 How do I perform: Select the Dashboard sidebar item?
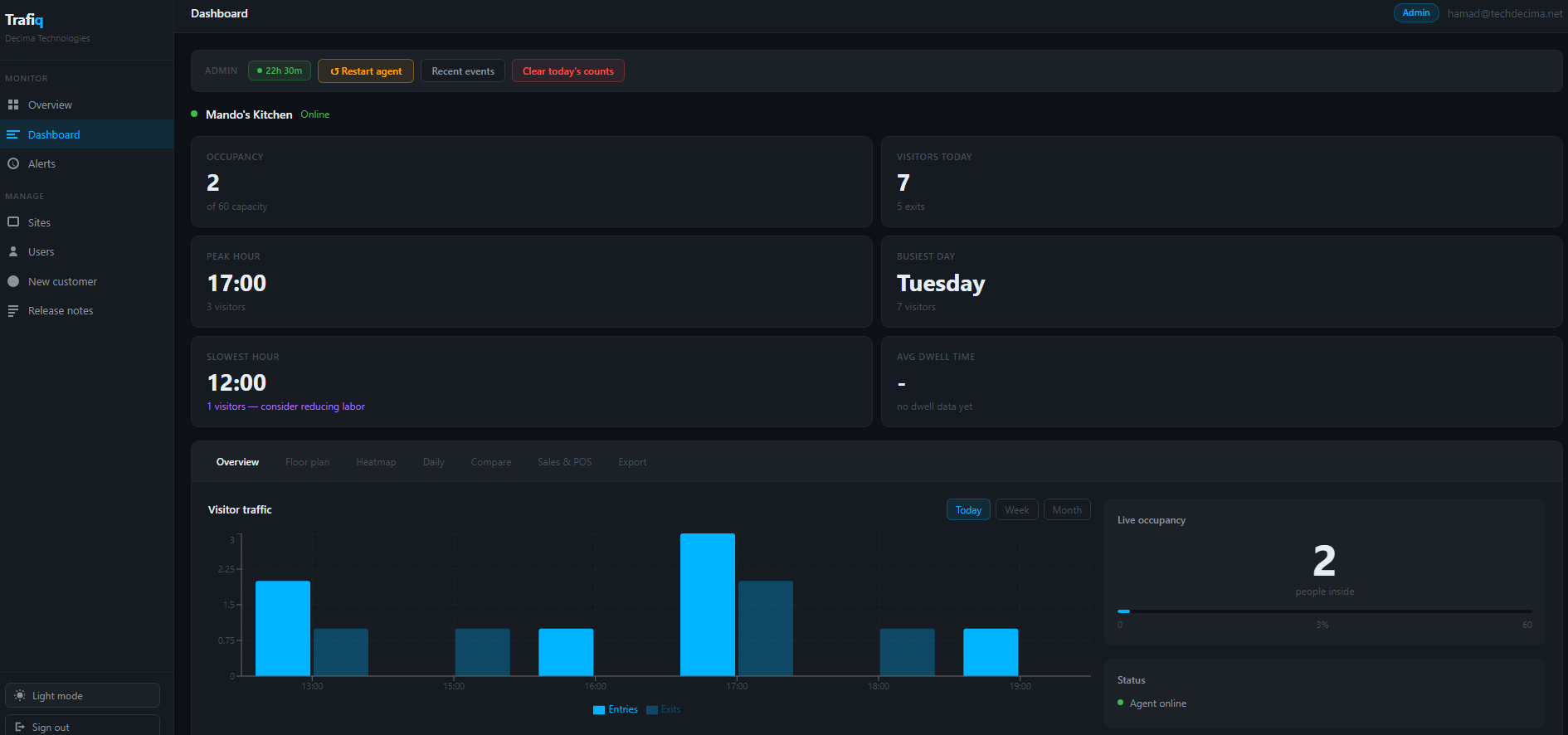point(86,134)
